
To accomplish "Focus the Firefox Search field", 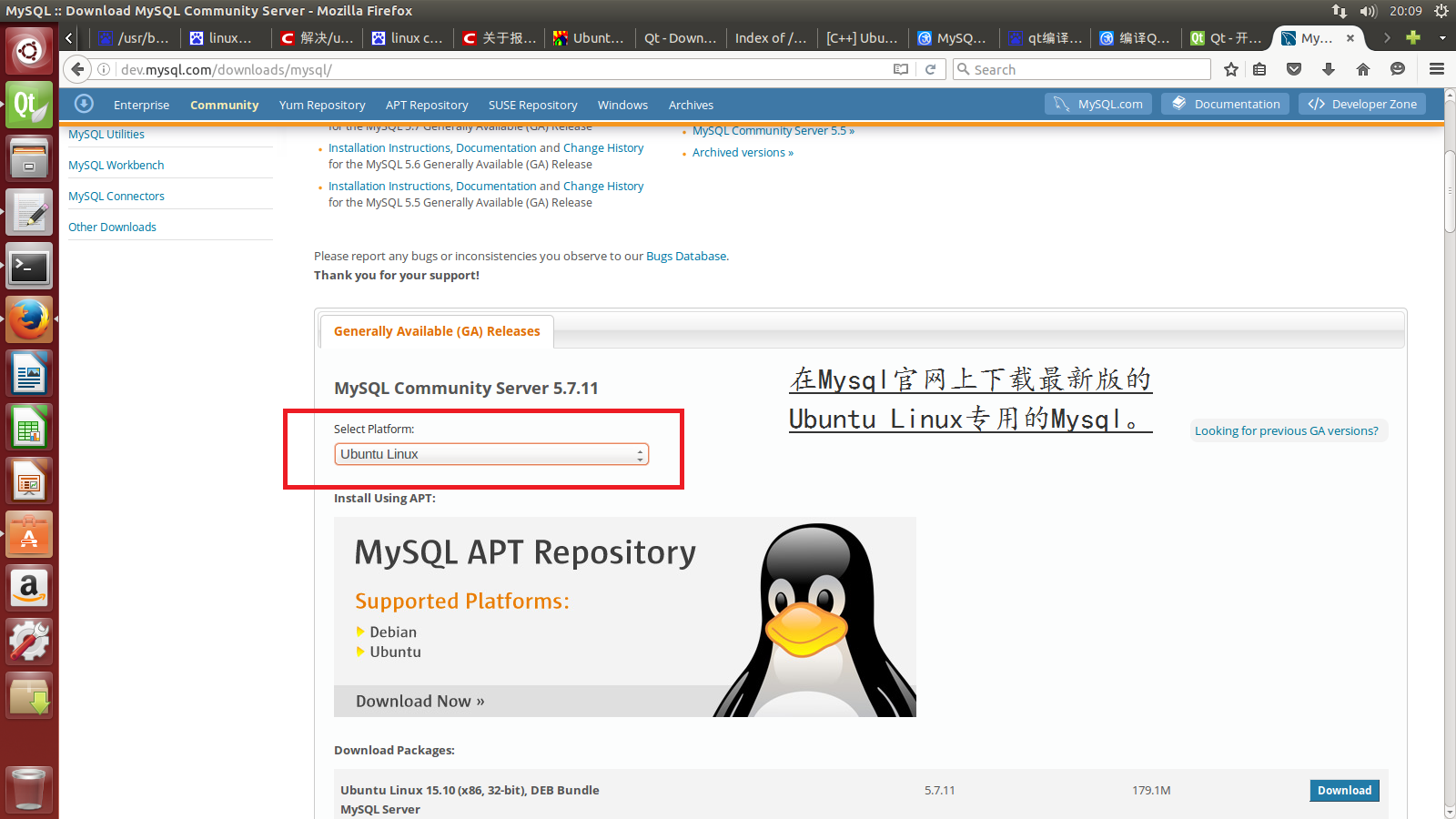I will pyautogui.click(x=1082, y=69).
